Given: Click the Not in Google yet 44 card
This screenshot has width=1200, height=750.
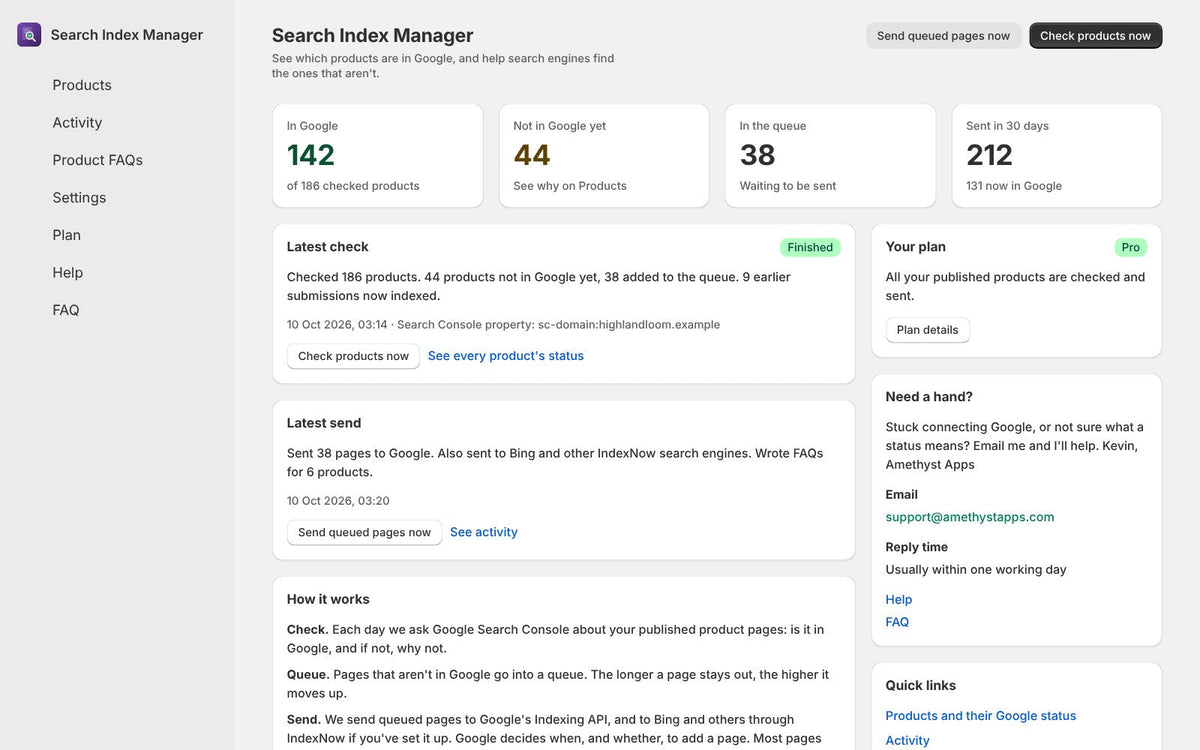Looking at the screenshot, I should [x=604, y=156].
